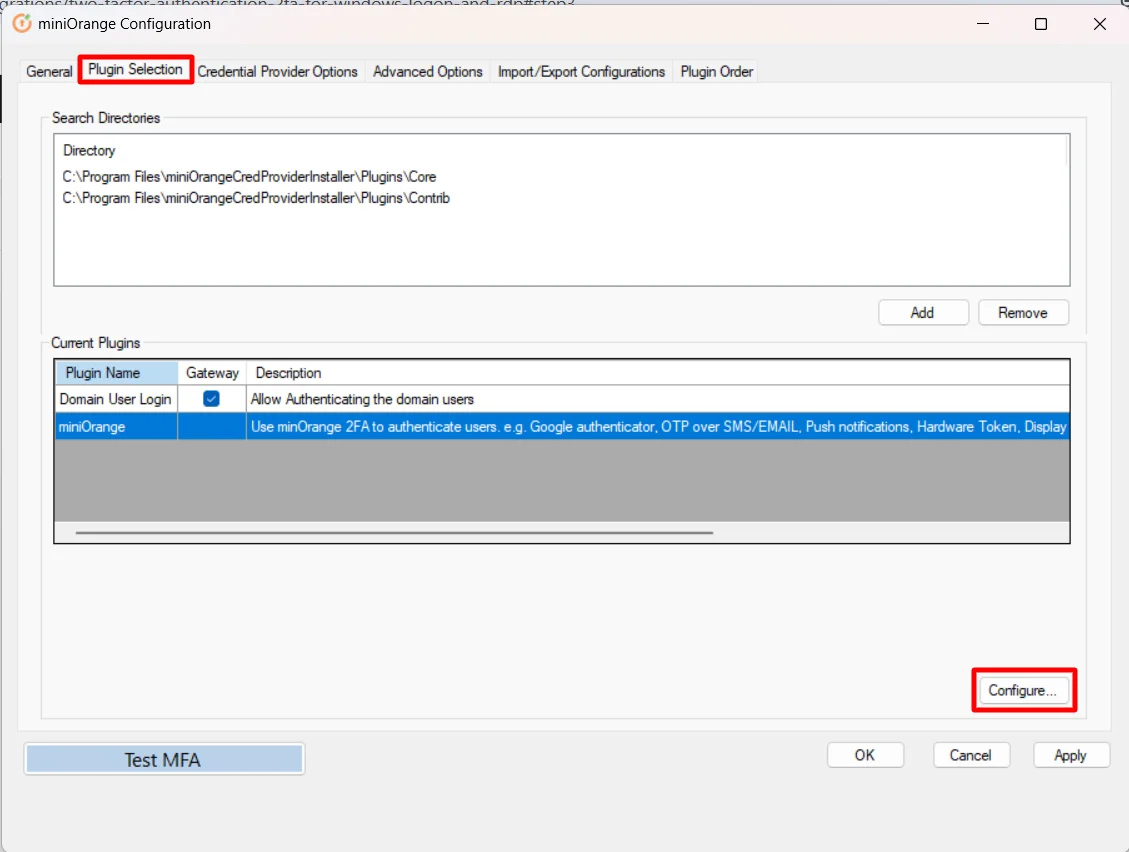1129x852 pixels.
Task: Open the Configure dialog for miniOrange plugin
Action: pos(1023,690)
